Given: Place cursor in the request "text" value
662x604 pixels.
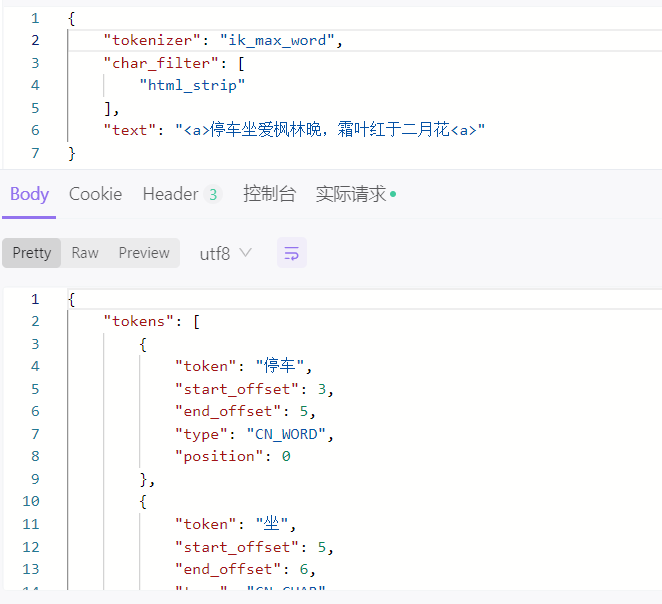Looking at the screenshot, I should (330, 130).
